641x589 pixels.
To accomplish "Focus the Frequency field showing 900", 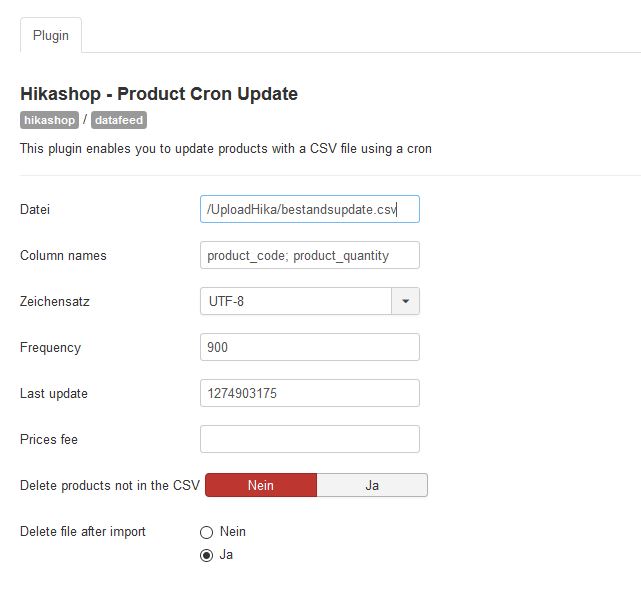I will pos(309,347).
